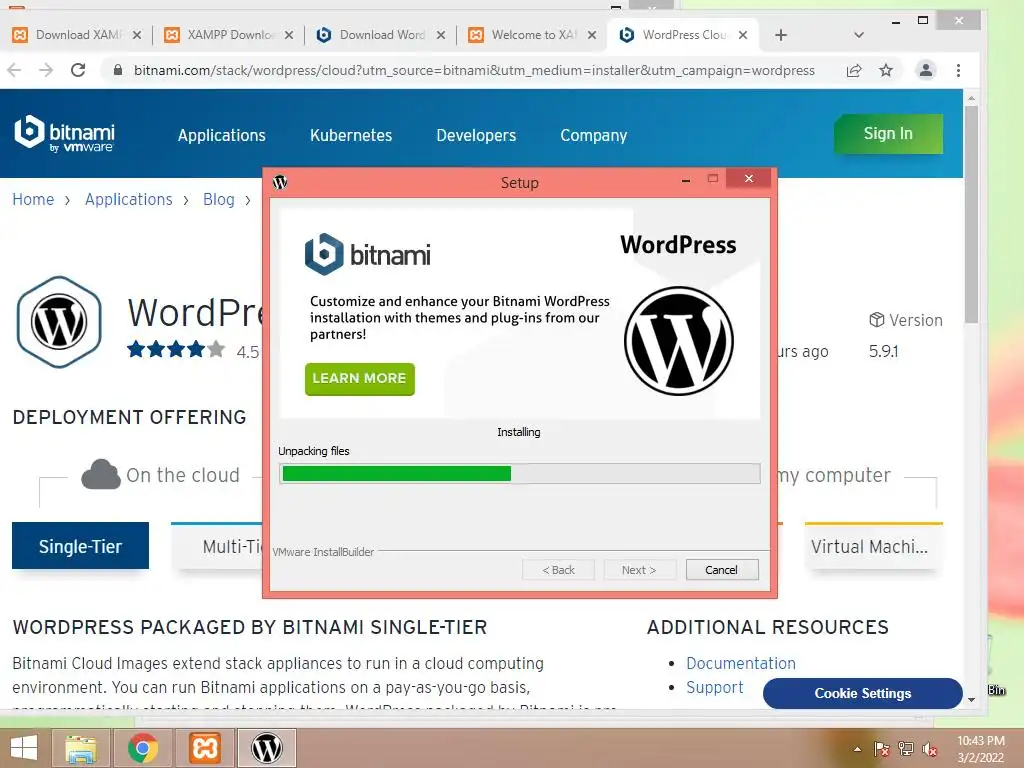This screenshot has width=1024, height=768.
Task: Reload the Bitnami page
Action: tap(78, 70)
